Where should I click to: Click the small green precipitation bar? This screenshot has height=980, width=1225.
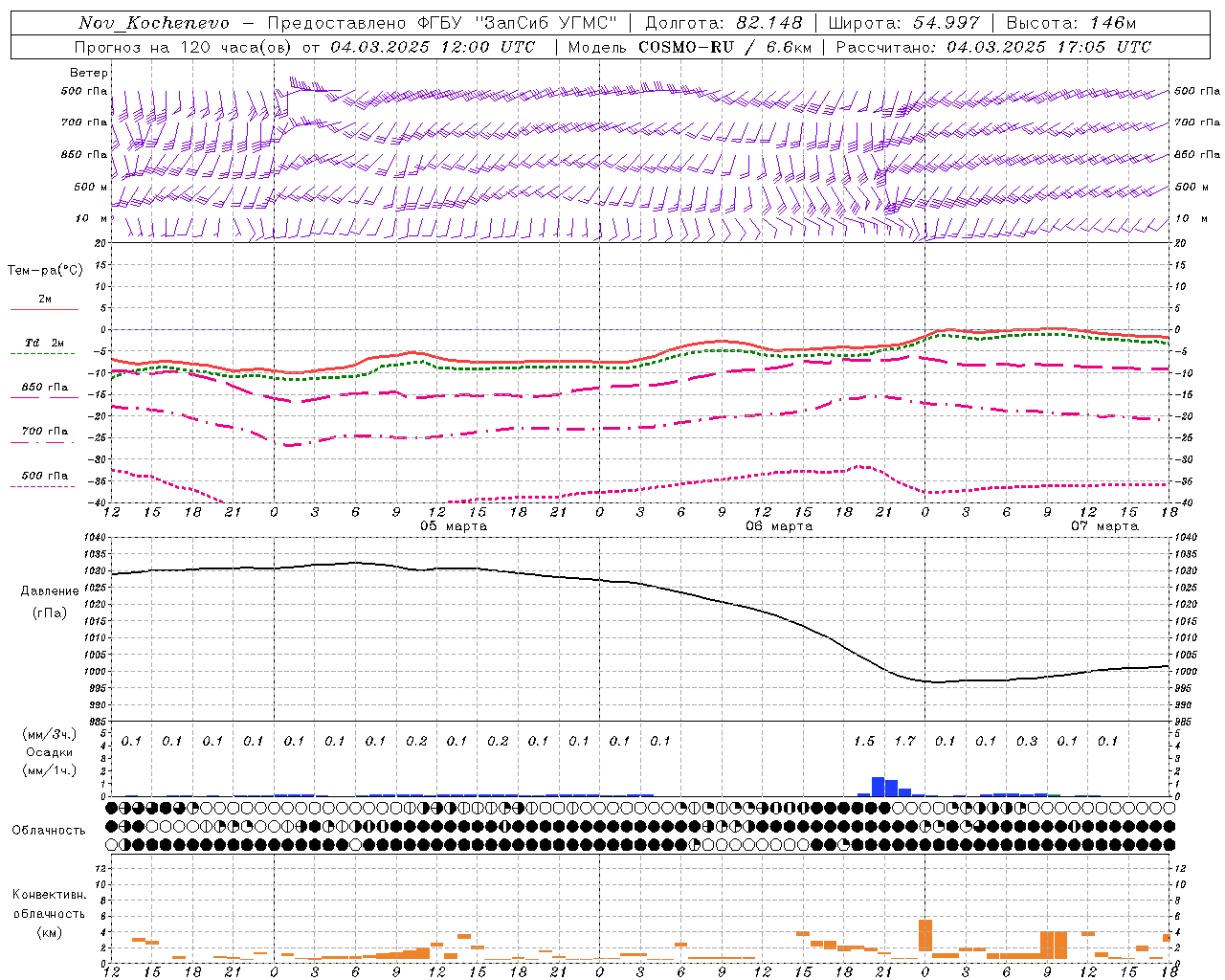[x=1055, y=794]
